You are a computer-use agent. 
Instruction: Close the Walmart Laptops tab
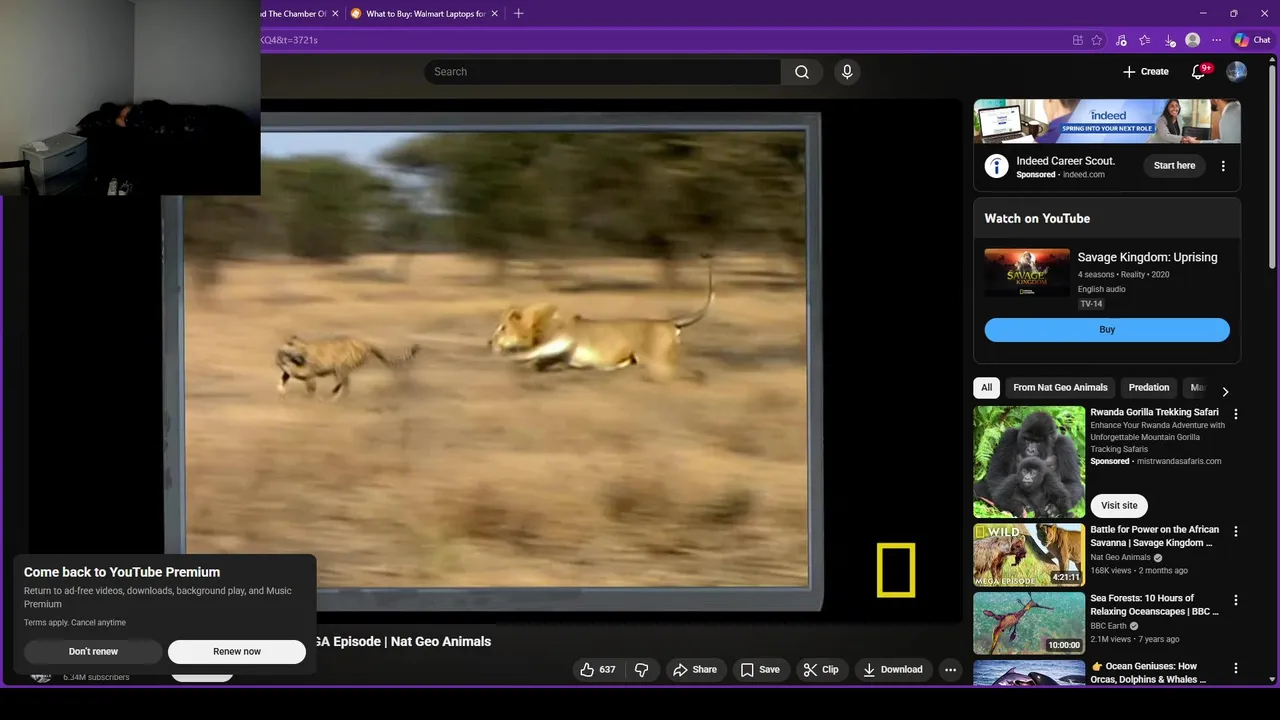[494, 14]
